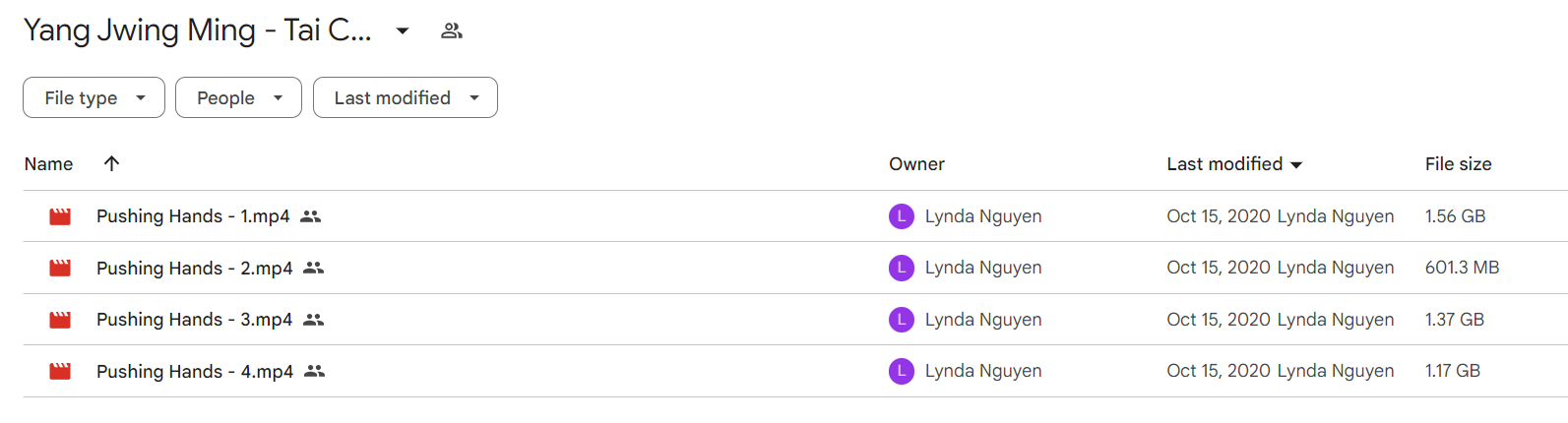Screen dimensions: 1568x423
Task: Click the Name column header
Action: click(48, 164)
